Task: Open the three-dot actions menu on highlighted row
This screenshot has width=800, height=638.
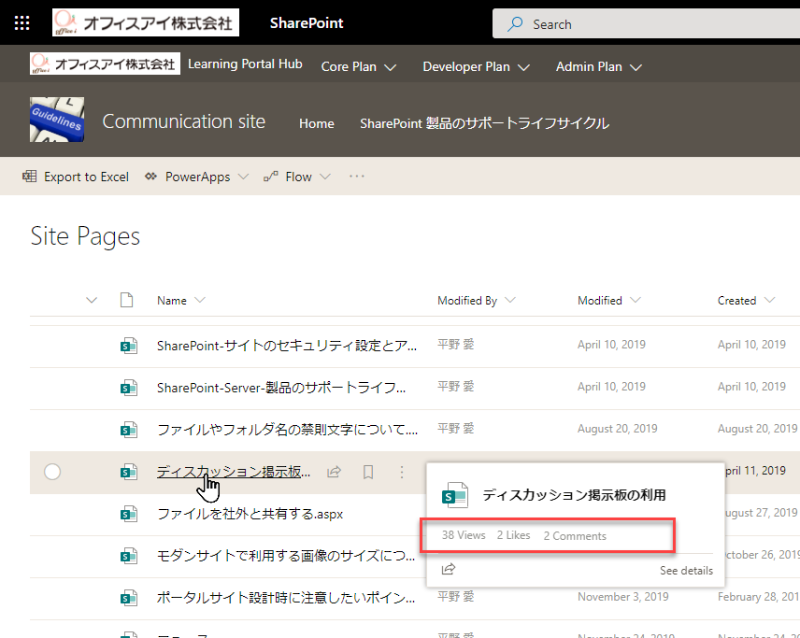Action: point(401,472)
